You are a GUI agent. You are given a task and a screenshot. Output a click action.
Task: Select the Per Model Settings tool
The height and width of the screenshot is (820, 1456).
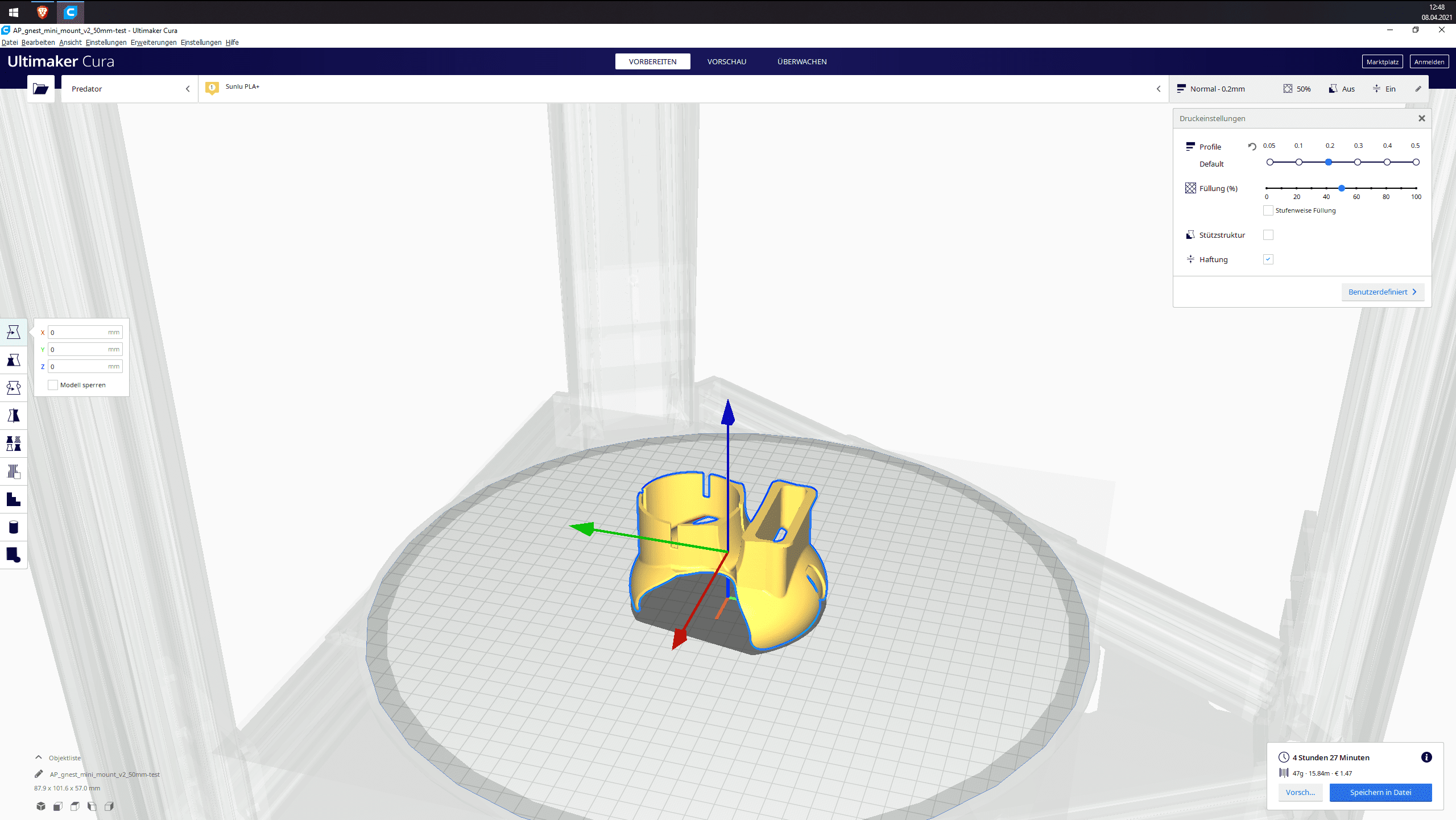pyautogui.click(x=14, y=444)
